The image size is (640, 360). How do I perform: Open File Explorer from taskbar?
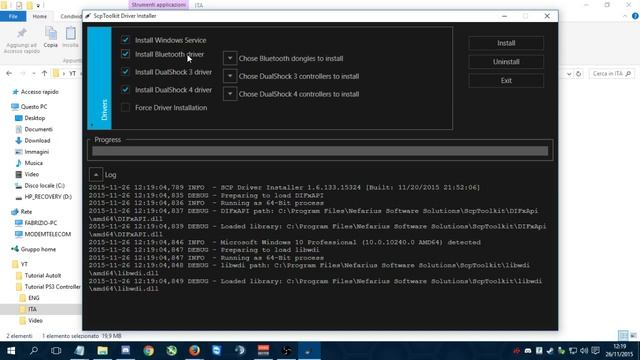coord(102,351)
